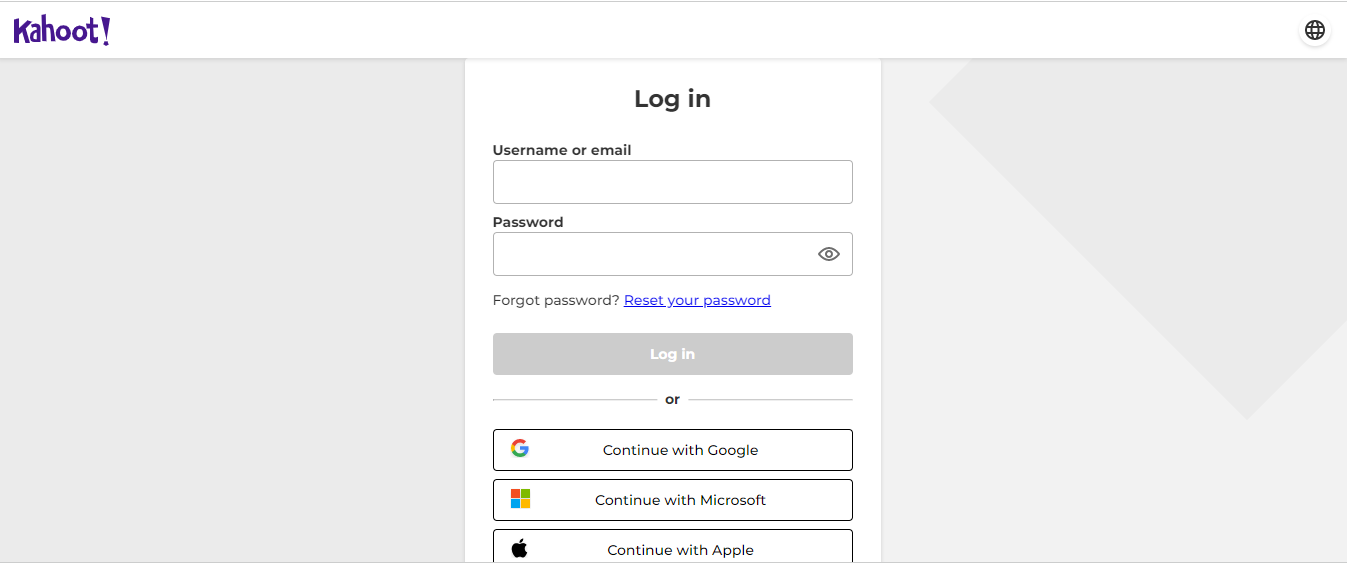Click the Apple logo icon
1347x564 pixels.
point(519,548)
